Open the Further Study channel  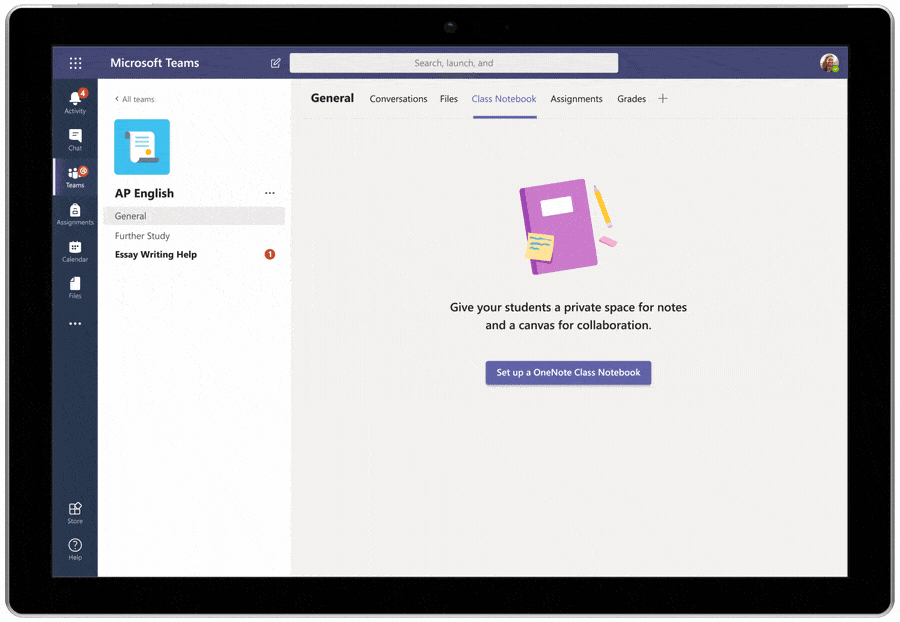pyautogui.click(x=142, y=236)
